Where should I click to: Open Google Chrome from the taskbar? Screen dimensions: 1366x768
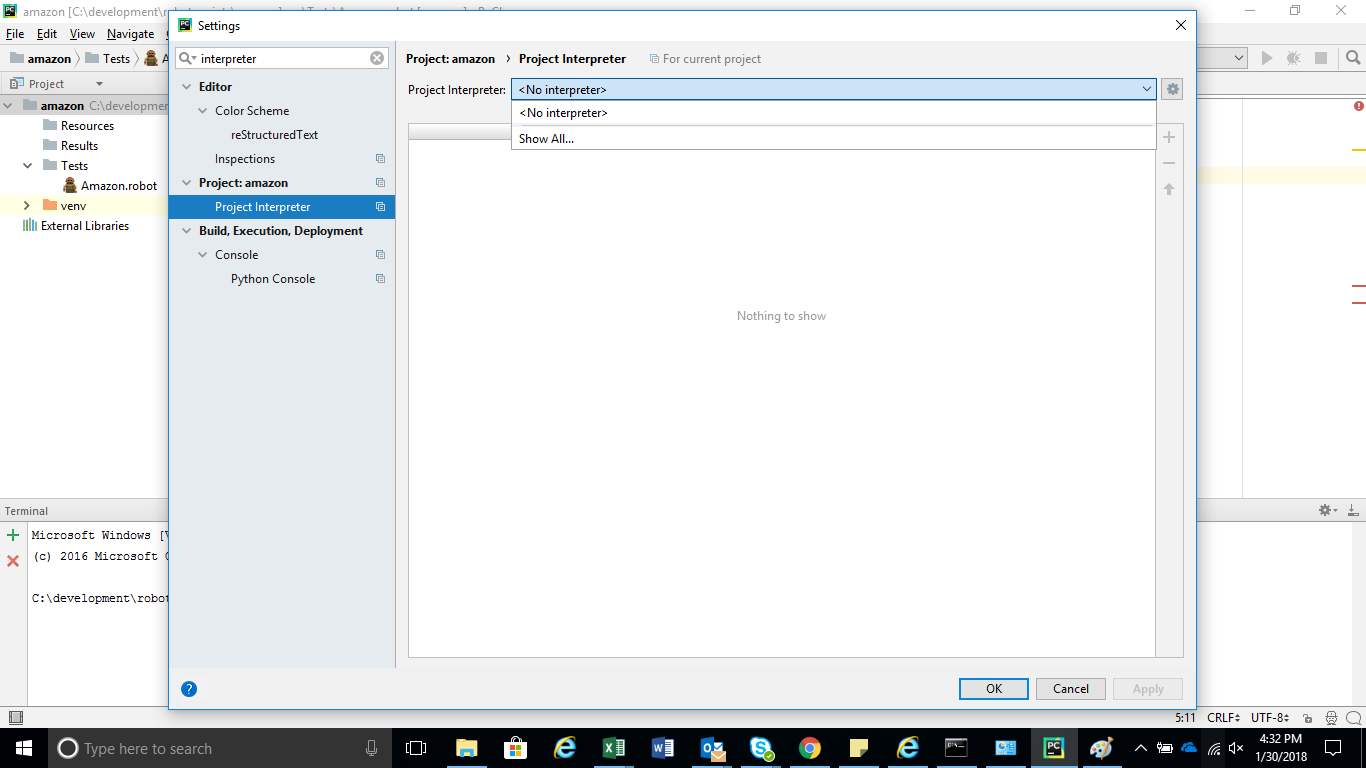(x=810, y=748)
